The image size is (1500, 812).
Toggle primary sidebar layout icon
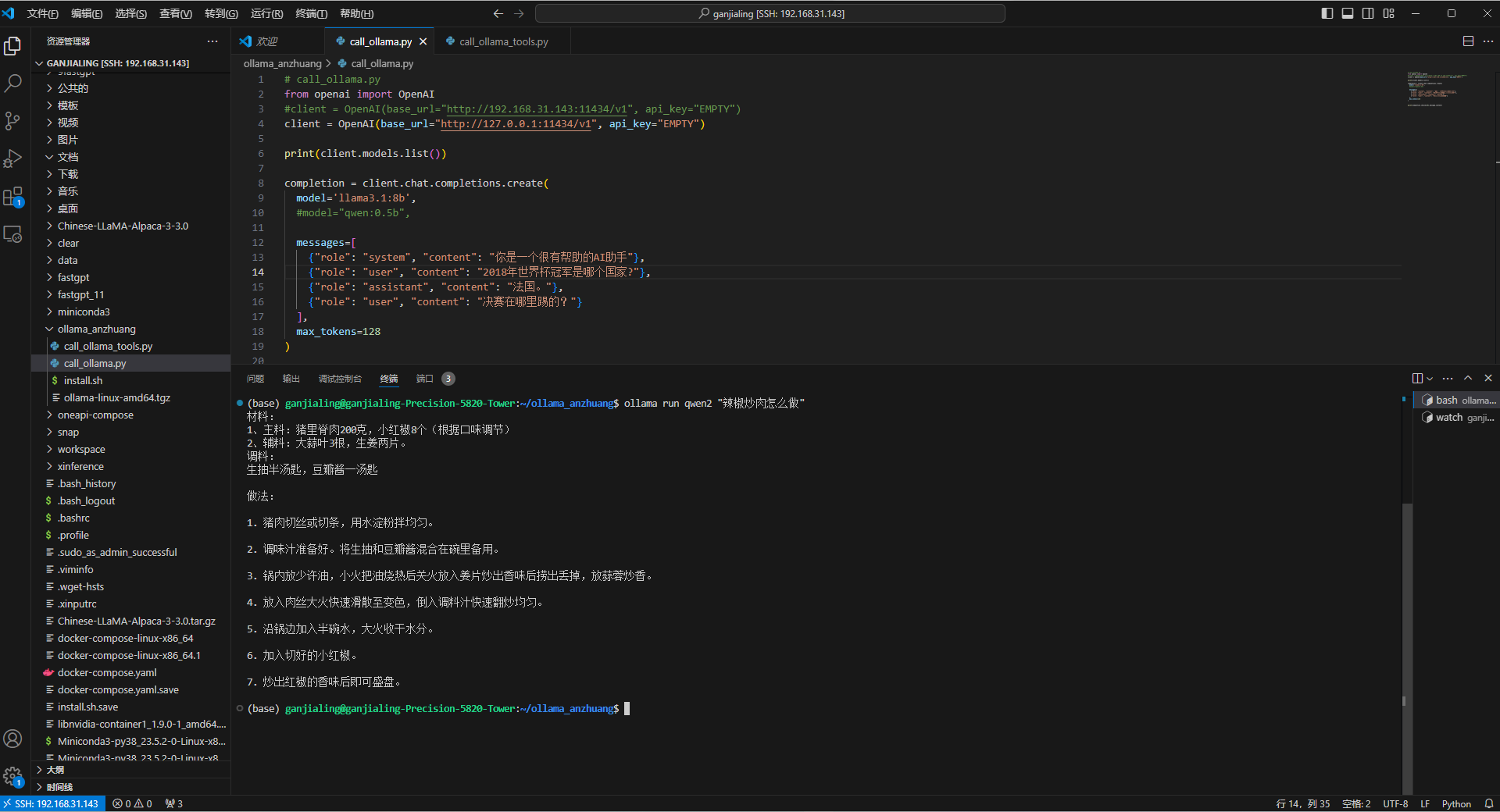1327,13
